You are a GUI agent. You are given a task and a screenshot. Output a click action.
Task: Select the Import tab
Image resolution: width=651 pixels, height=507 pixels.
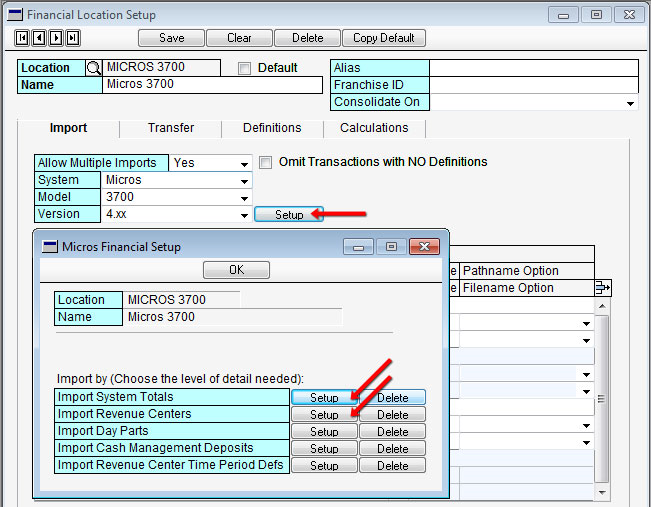click(69, 128)
